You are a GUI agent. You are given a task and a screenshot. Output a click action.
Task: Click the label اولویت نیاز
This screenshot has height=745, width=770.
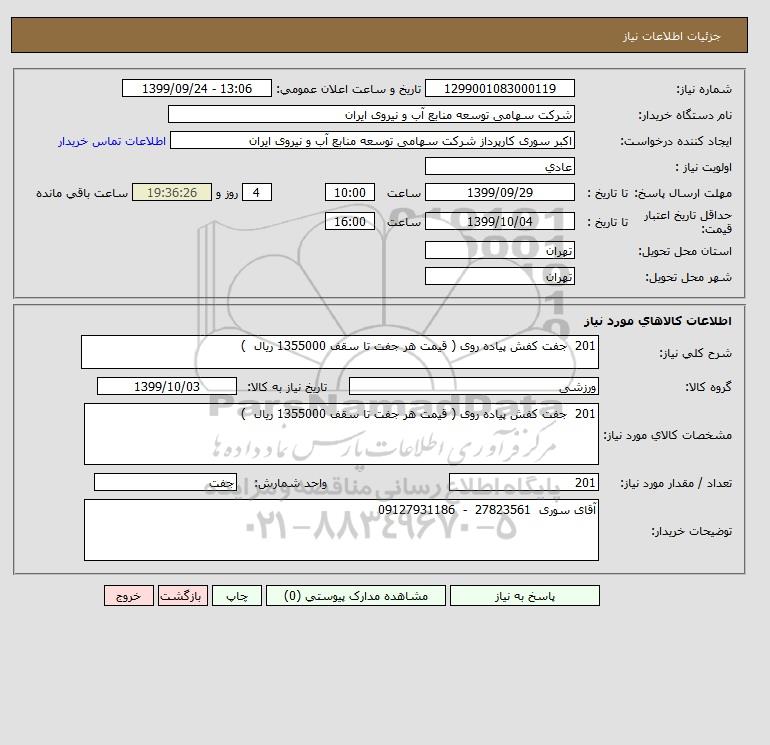[704, 167]
